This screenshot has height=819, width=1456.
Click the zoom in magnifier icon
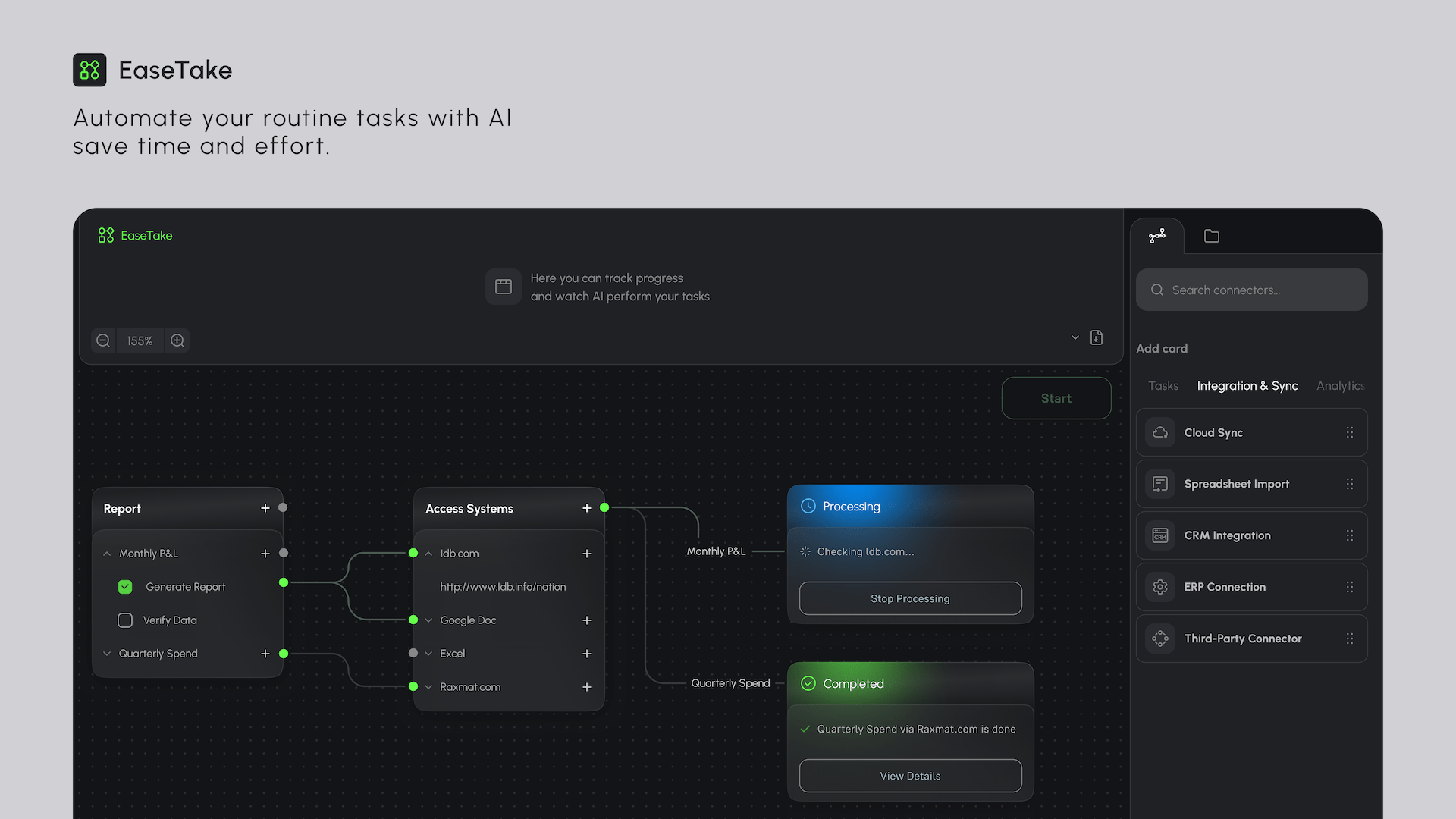pyautogui.click(x=177, y=340)
